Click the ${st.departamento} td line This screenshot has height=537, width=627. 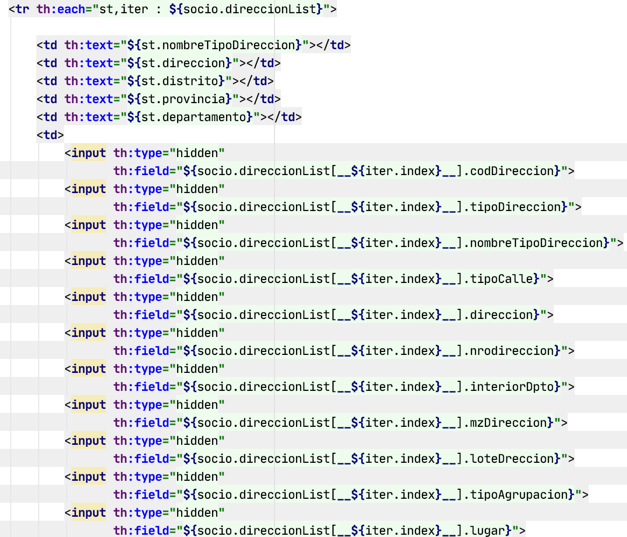pos(169,117)
